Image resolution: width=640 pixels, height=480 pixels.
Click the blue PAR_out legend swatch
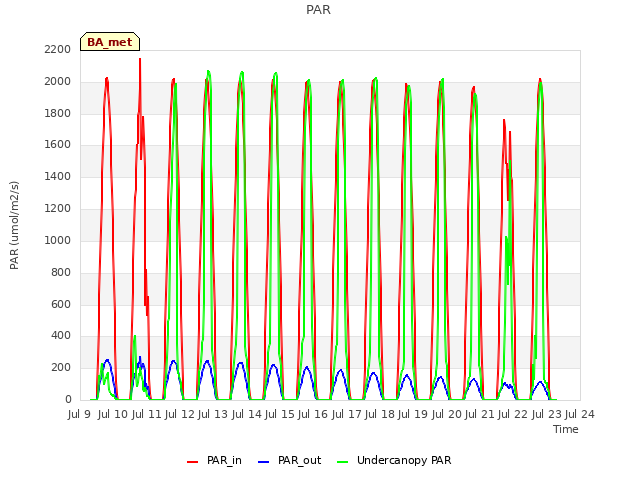[264, 462]
